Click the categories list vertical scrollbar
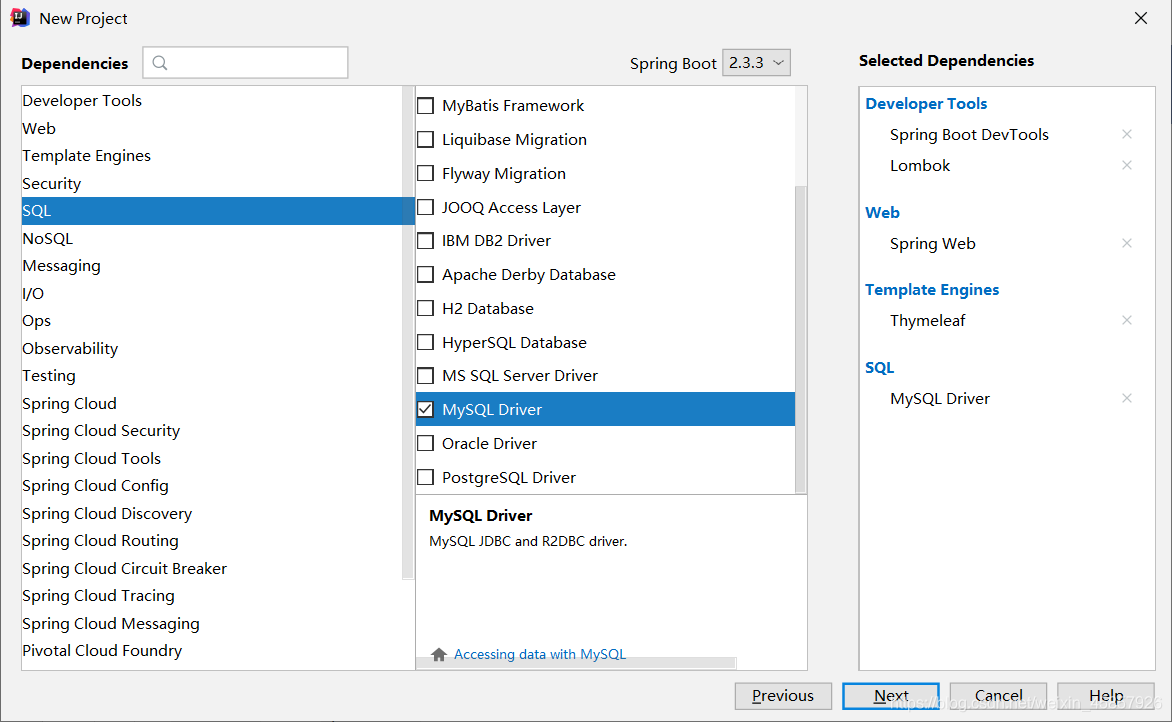 click(408, 333)
